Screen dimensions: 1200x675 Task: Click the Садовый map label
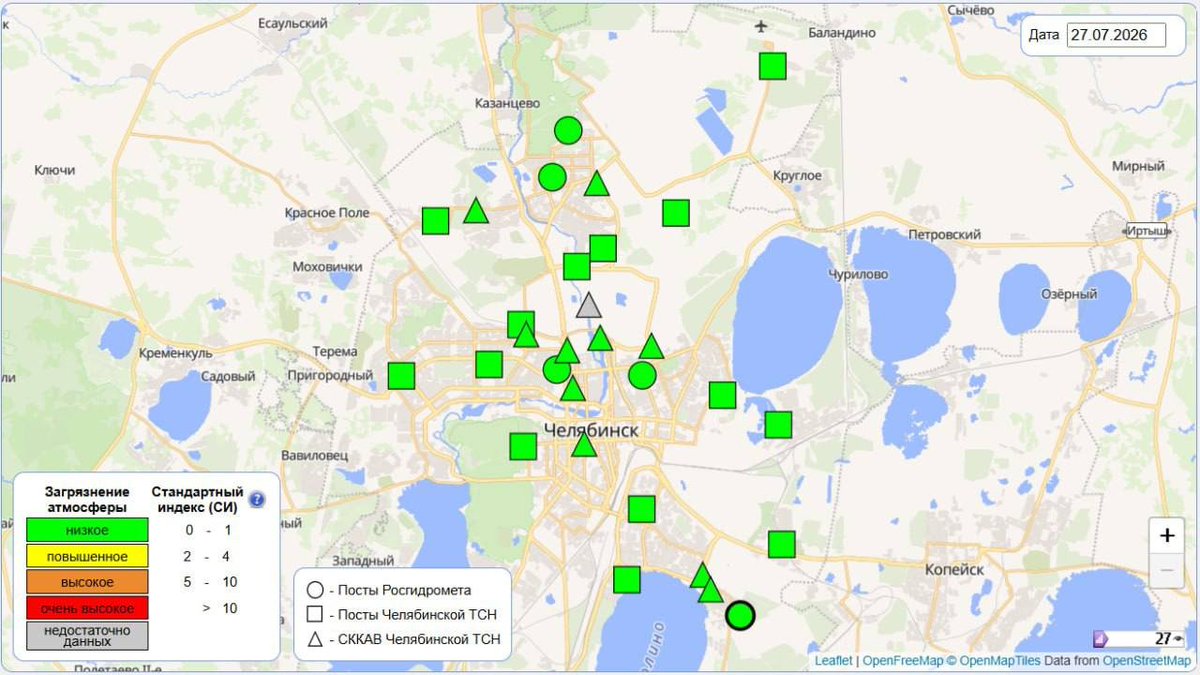point(228,377)
